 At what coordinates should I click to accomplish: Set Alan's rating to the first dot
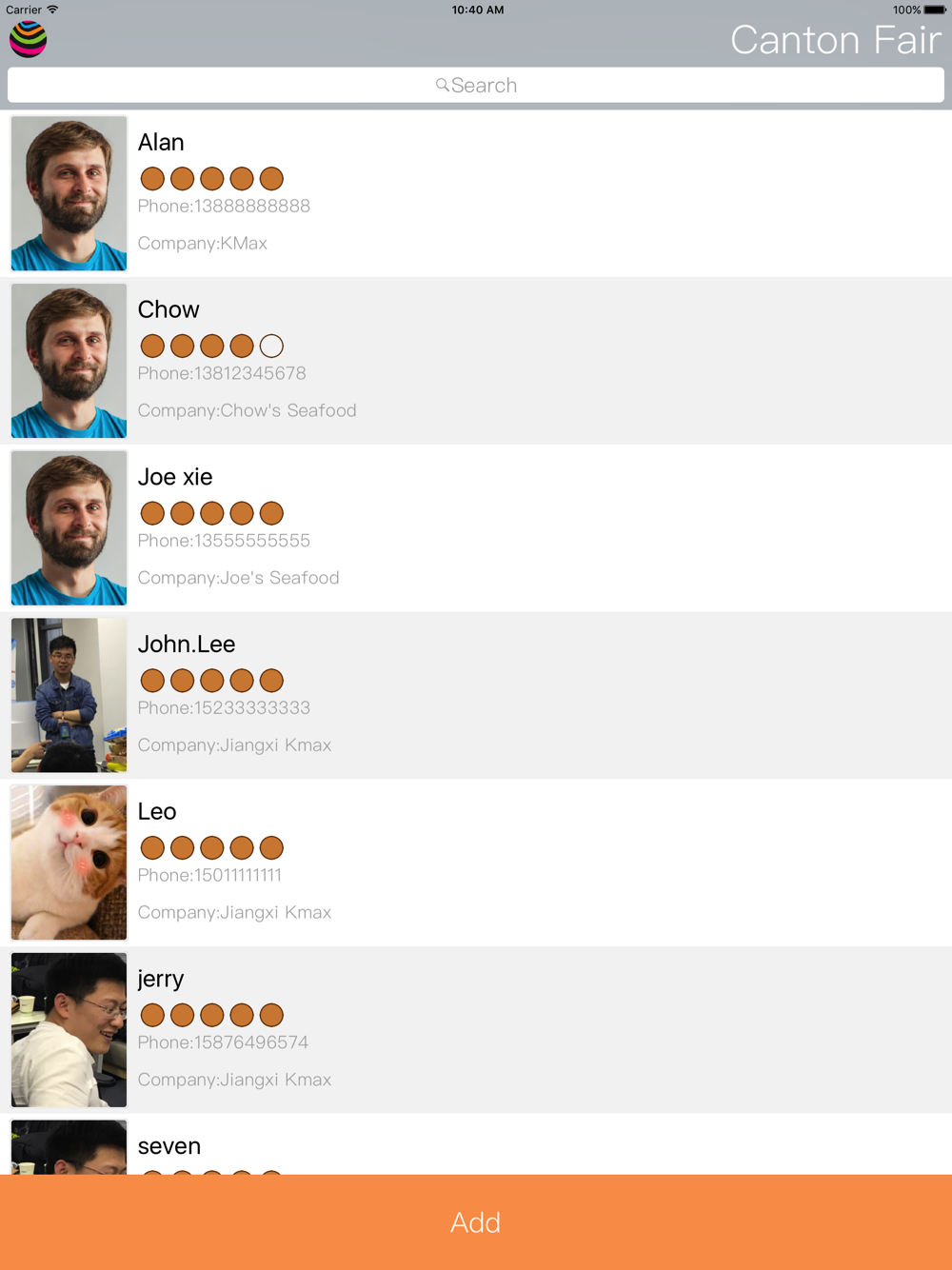152,178
